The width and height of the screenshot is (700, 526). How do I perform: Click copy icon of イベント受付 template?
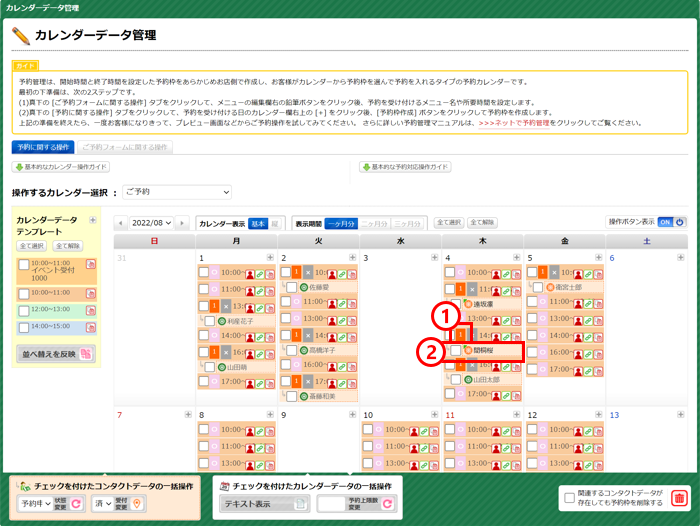(91, 264)
